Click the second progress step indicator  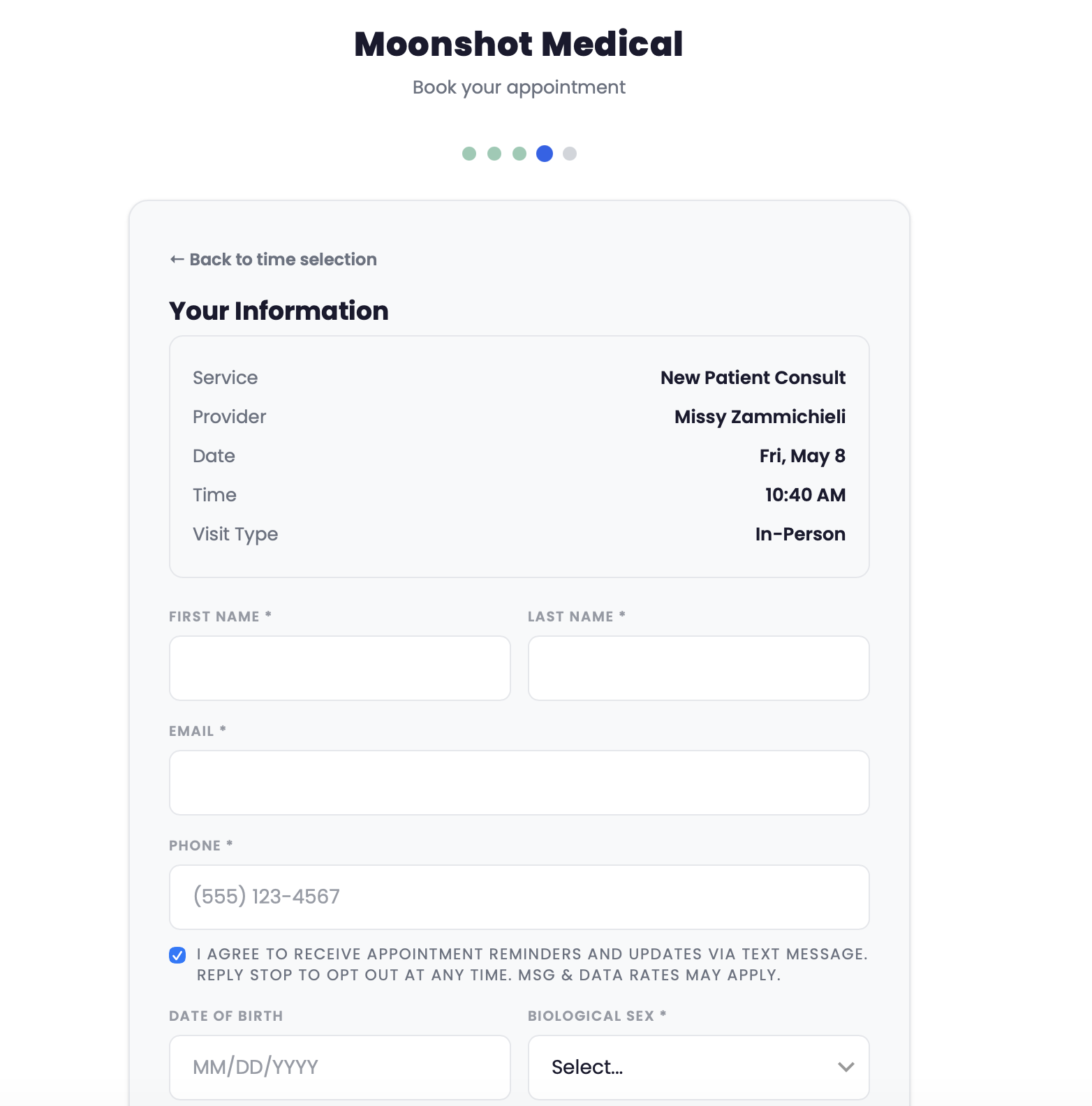[494, 152]
